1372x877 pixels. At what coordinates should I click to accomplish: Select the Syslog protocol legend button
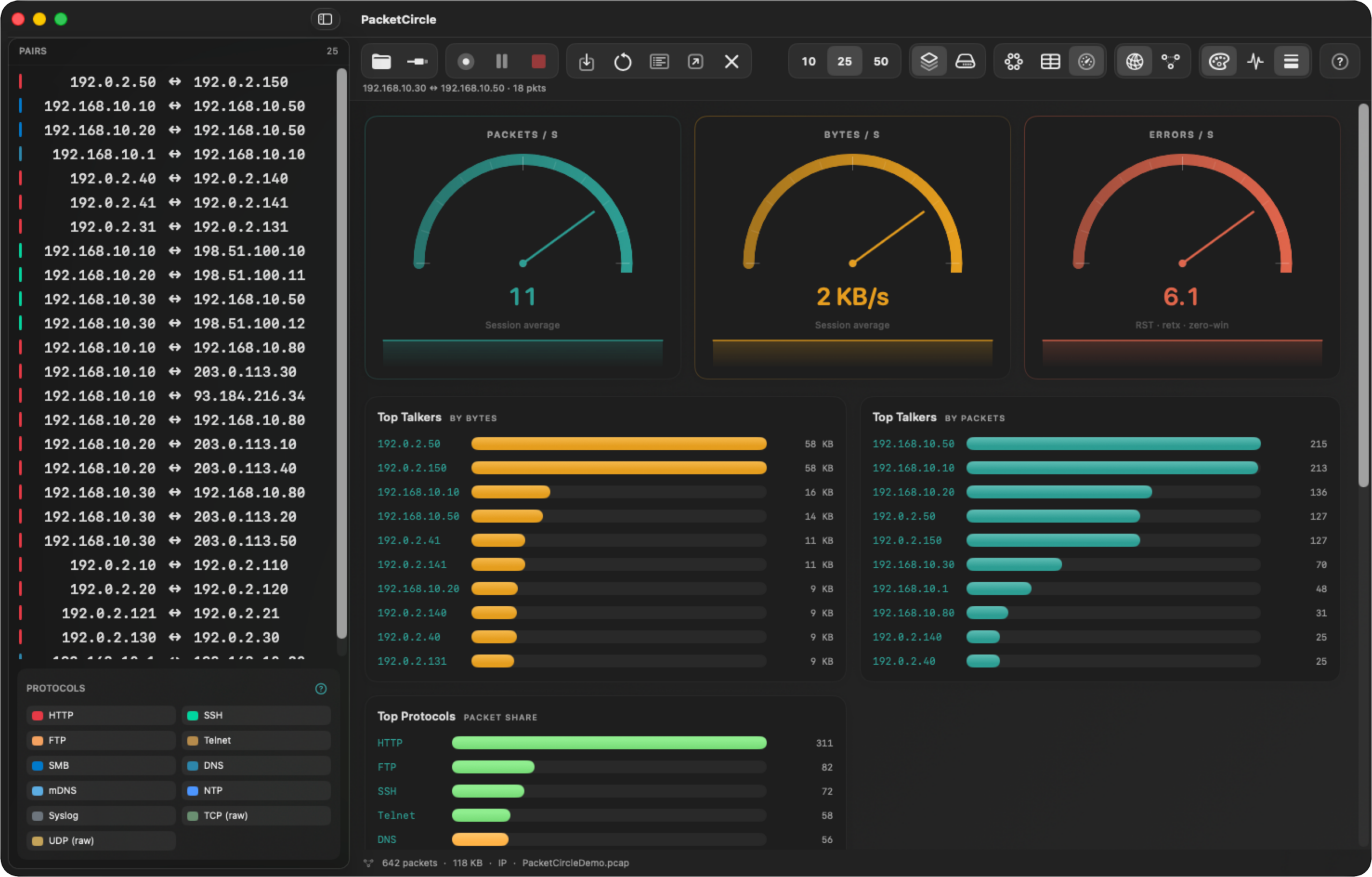pyautogui.click(x=101, y=815)
